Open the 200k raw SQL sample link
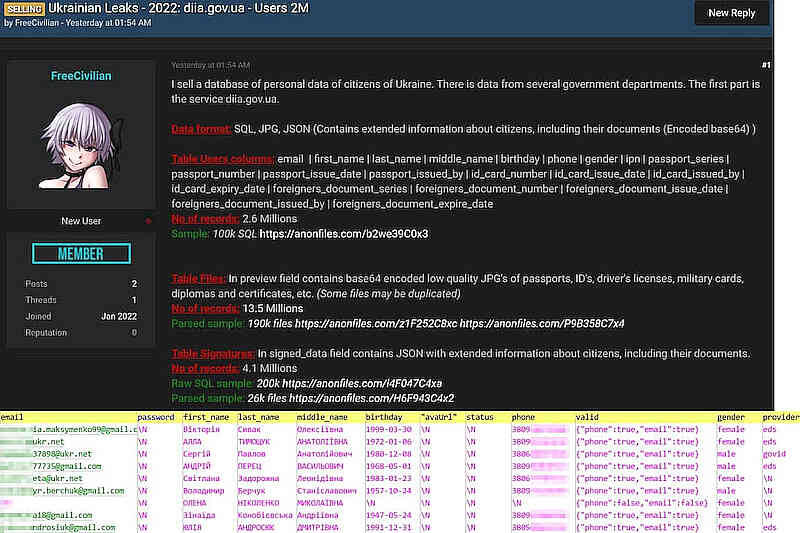 pos(362,384)
